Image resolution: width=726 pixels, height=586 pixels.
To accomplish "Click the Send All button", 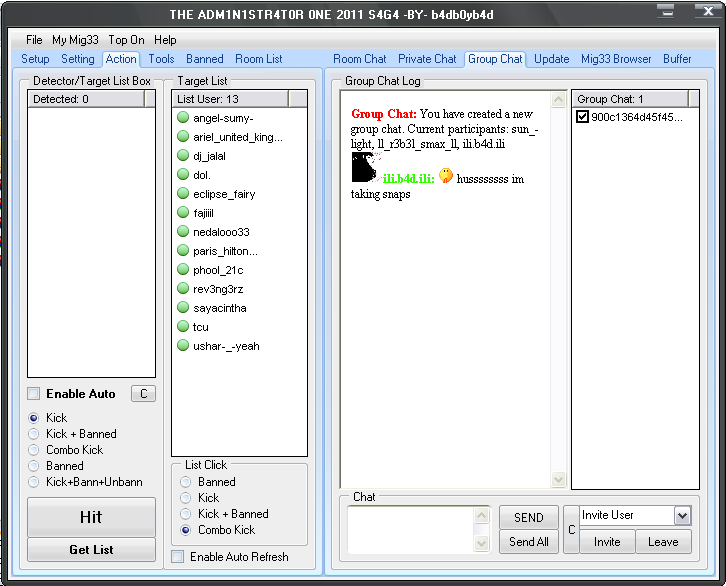I will (x=529, y=542).
